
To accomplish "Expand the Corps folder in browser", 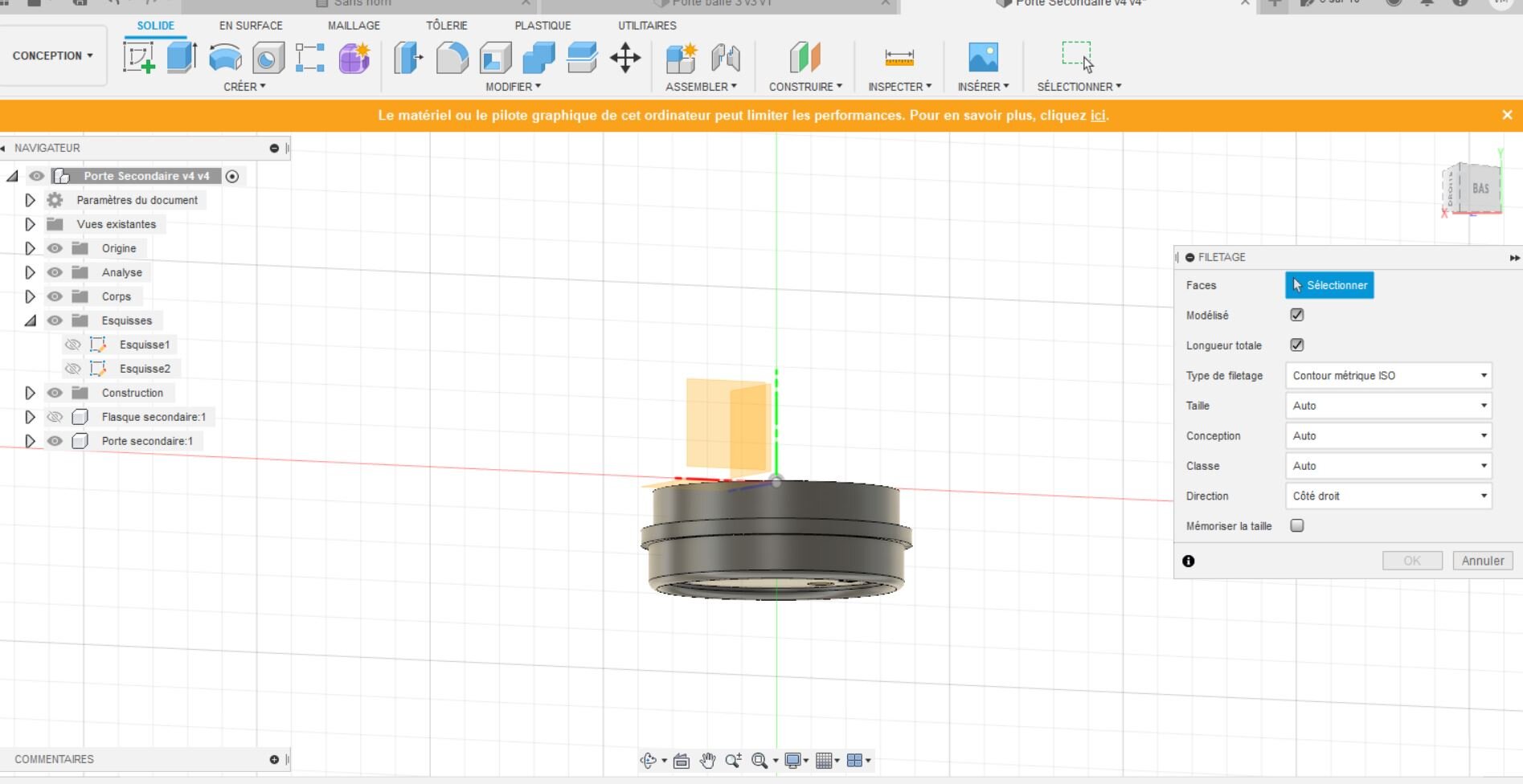I will click(x=30, y=296).
